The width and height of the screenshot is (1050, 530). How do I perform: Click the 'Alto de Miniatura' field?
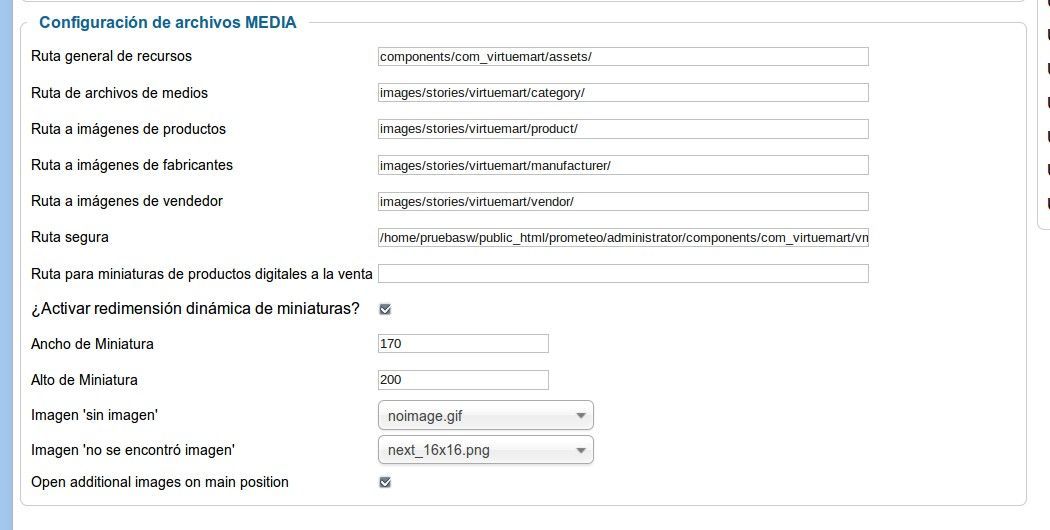point(463,379)
